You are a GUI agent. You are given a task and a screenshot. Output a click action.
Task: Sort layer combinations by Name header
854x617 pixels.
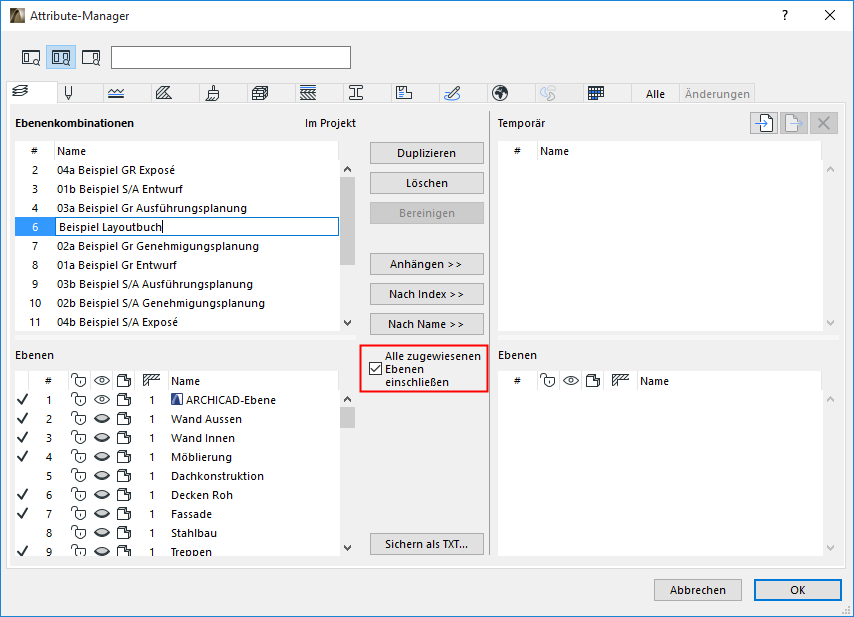tap(196, 151)
